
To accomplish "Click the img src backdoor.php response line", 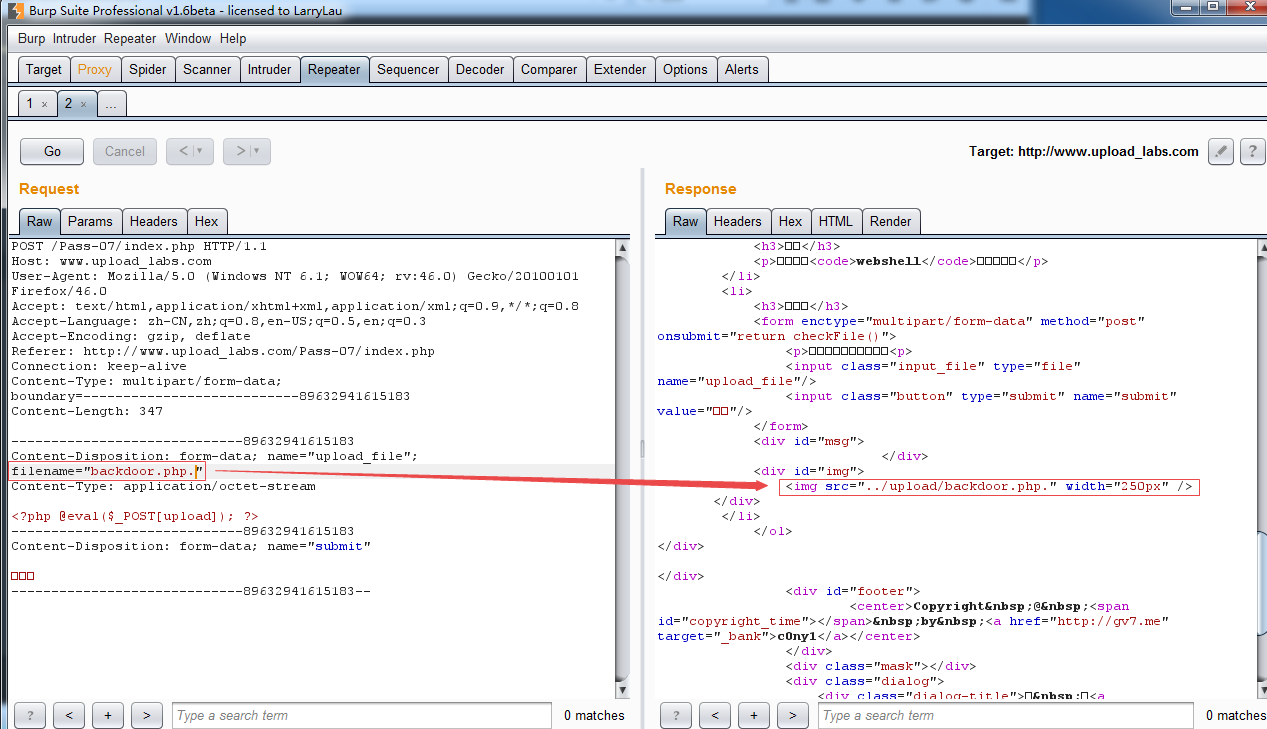I will pyautogui.click(x=989, y=487).
